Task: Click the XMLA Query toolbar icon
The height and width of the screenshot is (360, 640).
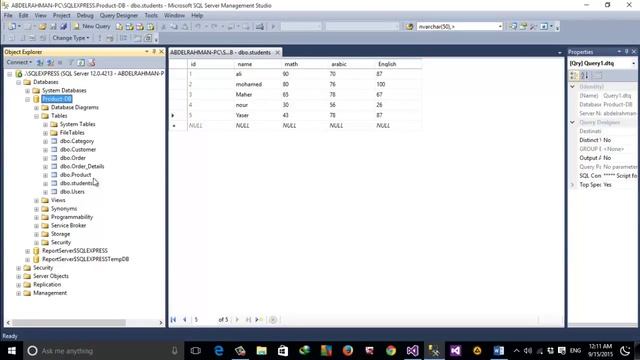Action: (151, 27)
